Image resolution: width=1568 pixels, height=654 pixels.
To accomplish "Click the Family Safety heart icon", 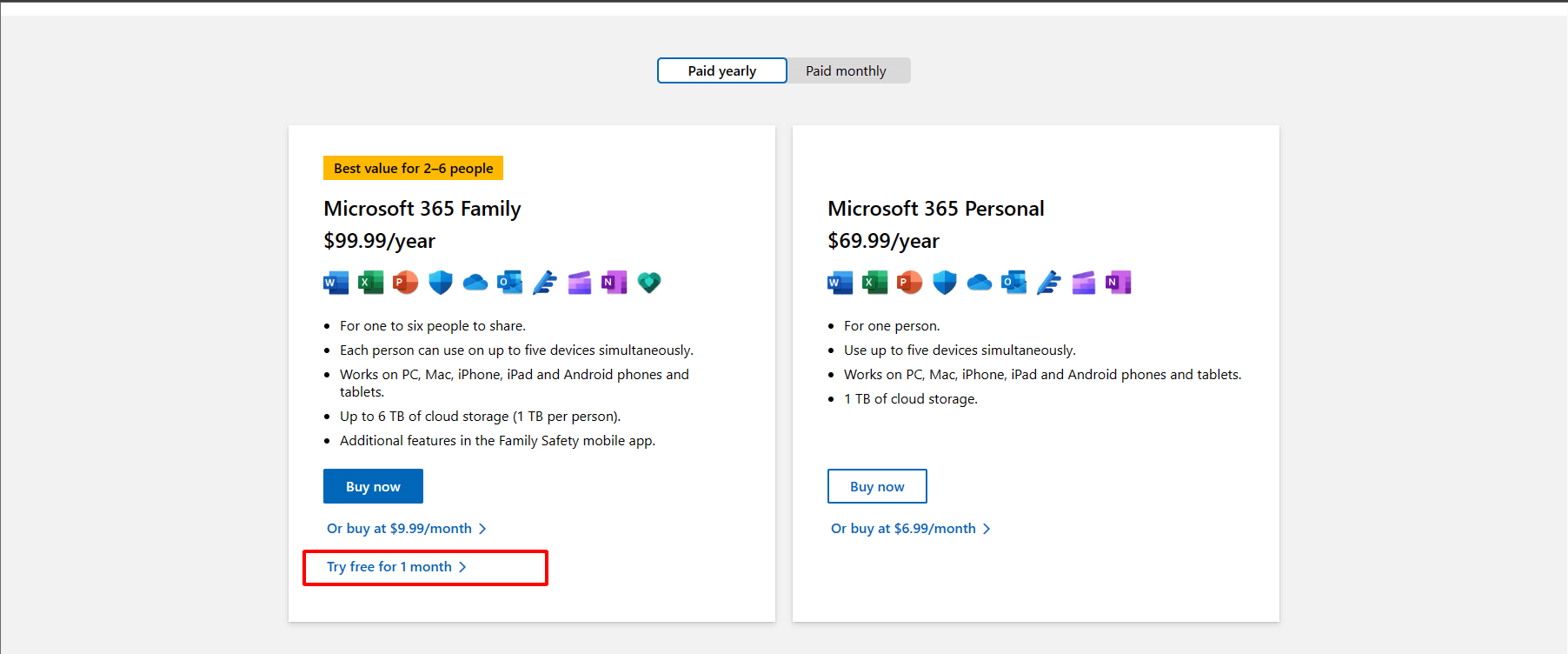I will pos(649,283).
